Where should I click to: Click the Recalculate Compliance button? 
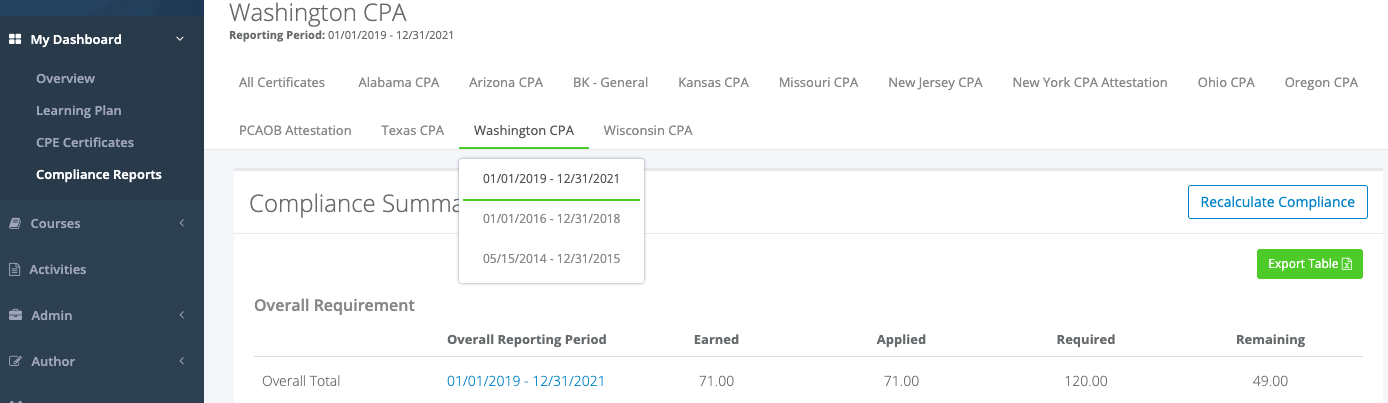(x=1277, y=202)
